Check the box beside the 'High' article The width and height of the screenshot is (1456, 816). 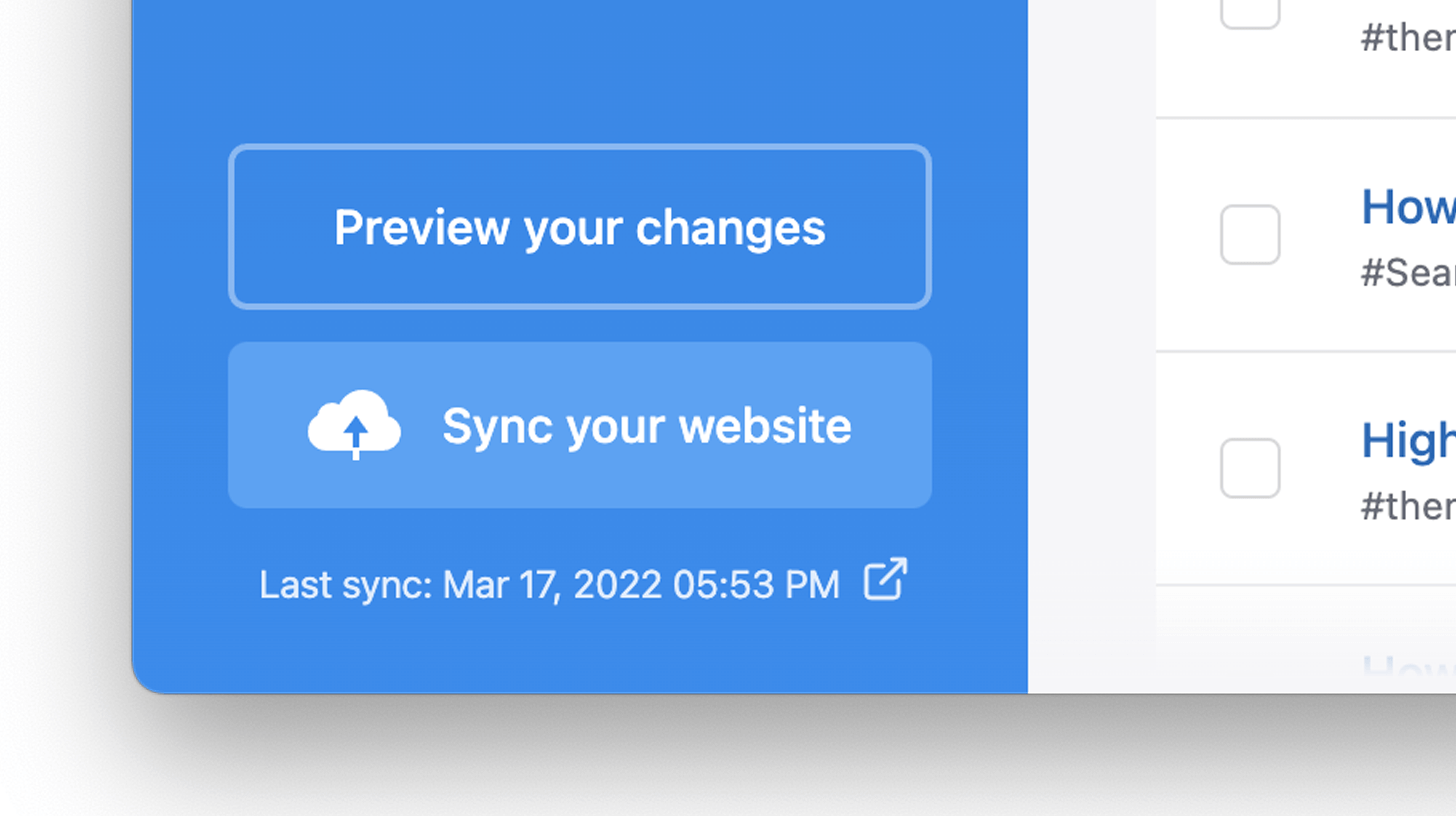click(1249, 467)
